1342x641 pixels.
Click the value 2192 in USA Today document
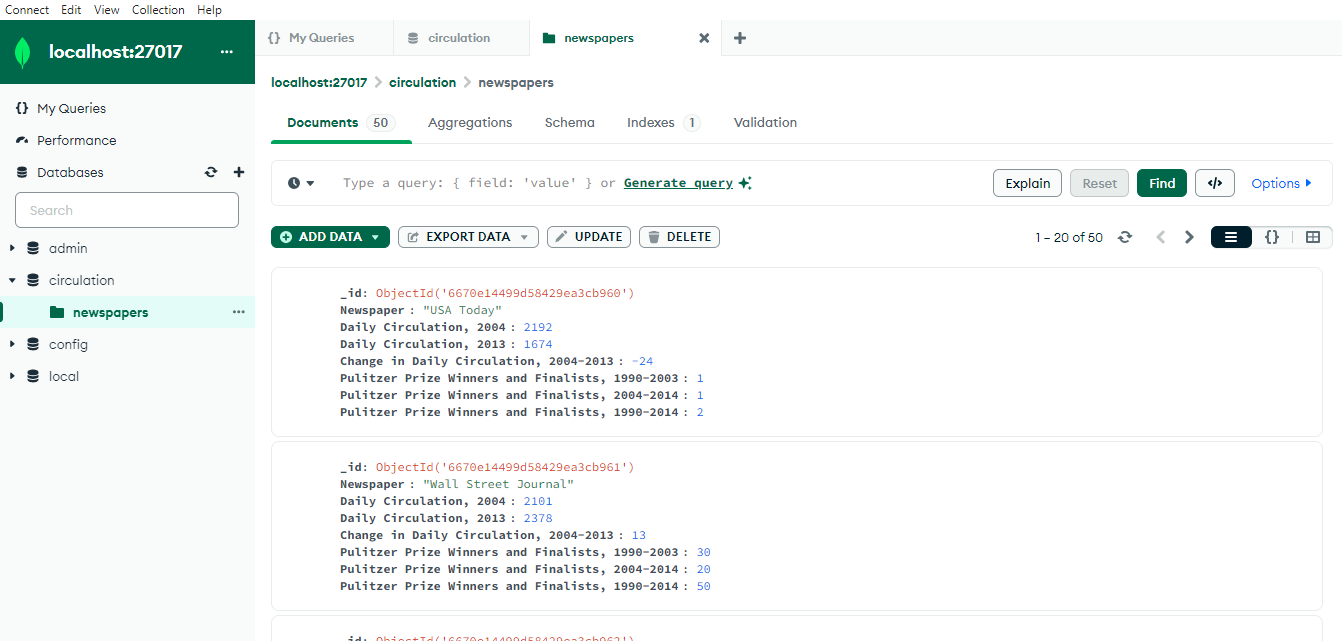click(x=538, y=327)
